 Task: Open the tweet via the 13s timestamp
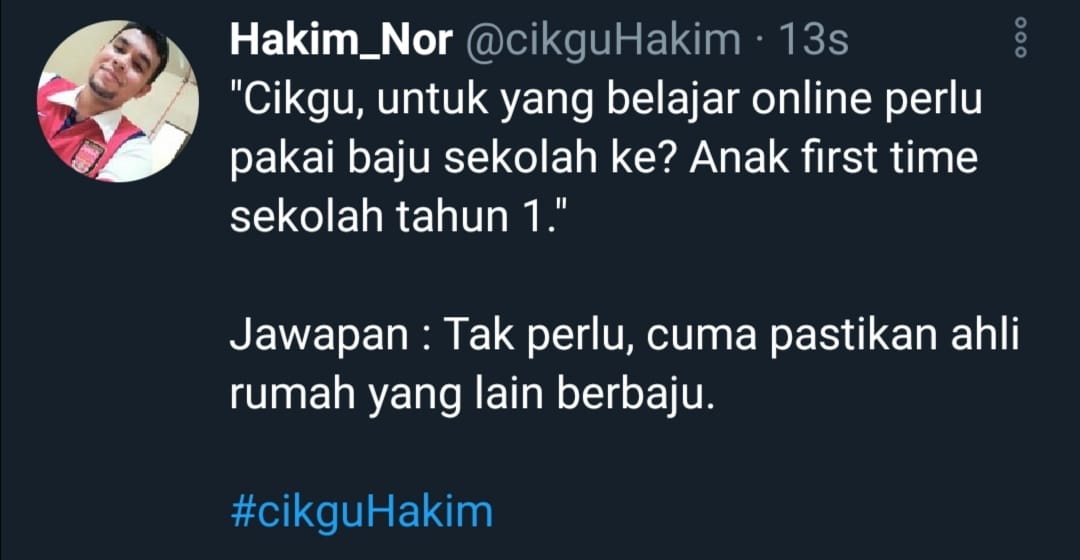[x=813, y=39]
